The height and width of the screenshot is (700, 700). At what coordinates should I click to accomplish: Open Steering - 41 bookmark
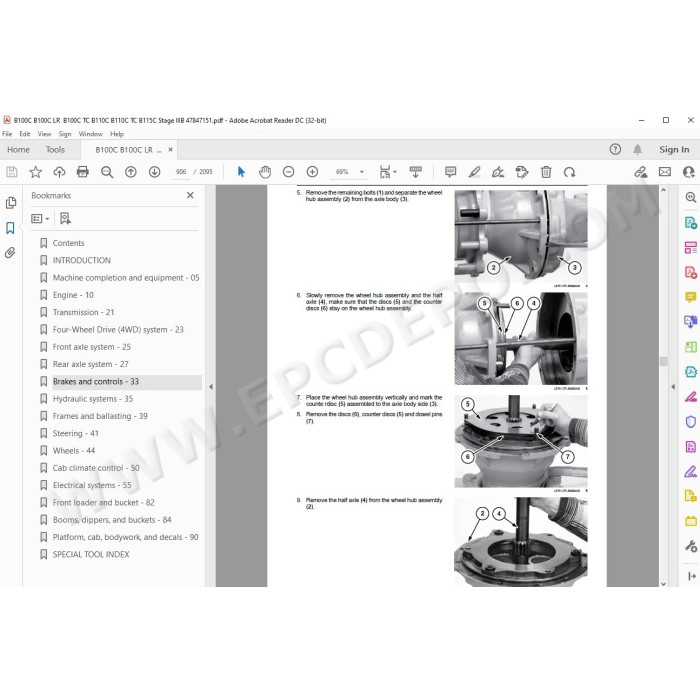pos(75,433)
